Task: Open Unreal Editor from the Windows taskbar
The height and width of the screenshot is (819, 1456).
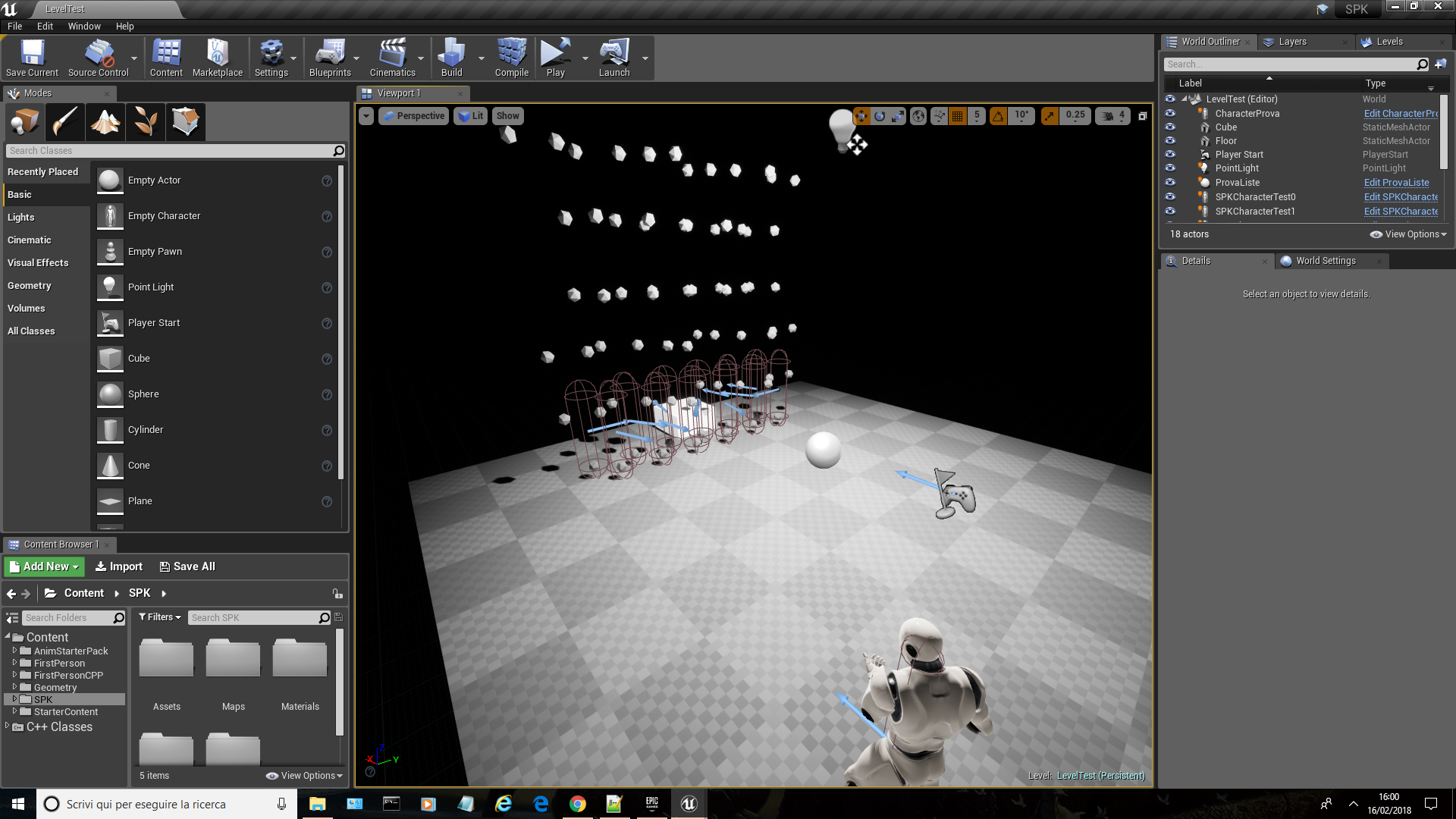Action: (689, 804)
